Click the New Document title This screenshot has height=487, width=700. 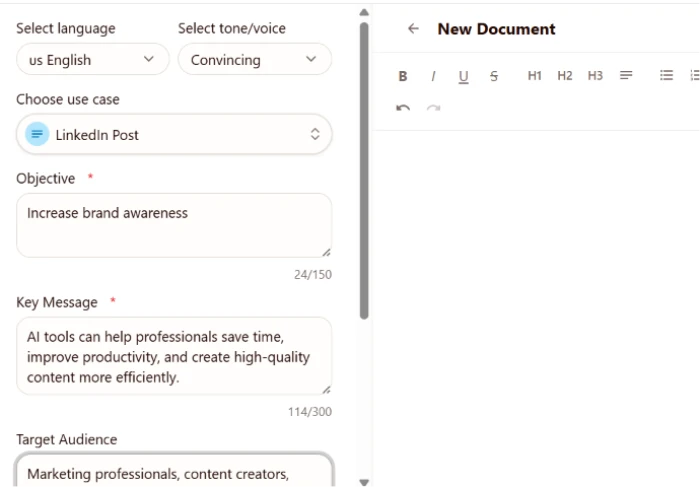(x=496, y=29)
